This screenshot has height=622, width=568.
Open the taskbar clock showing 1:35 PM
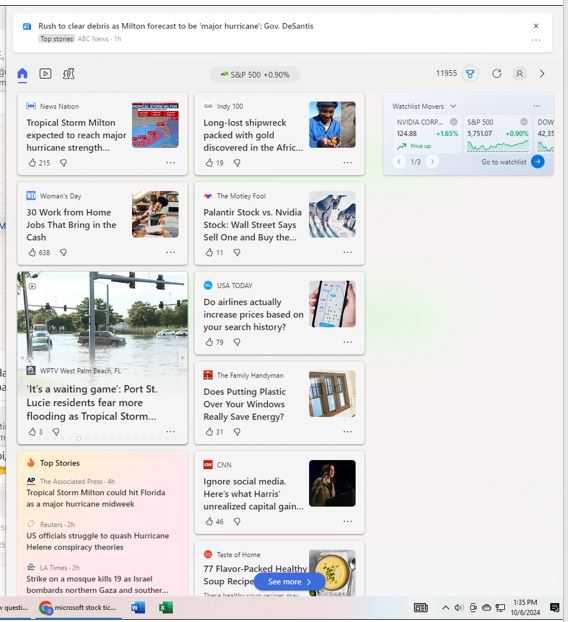pyautogui.click(x=525, y=608)
